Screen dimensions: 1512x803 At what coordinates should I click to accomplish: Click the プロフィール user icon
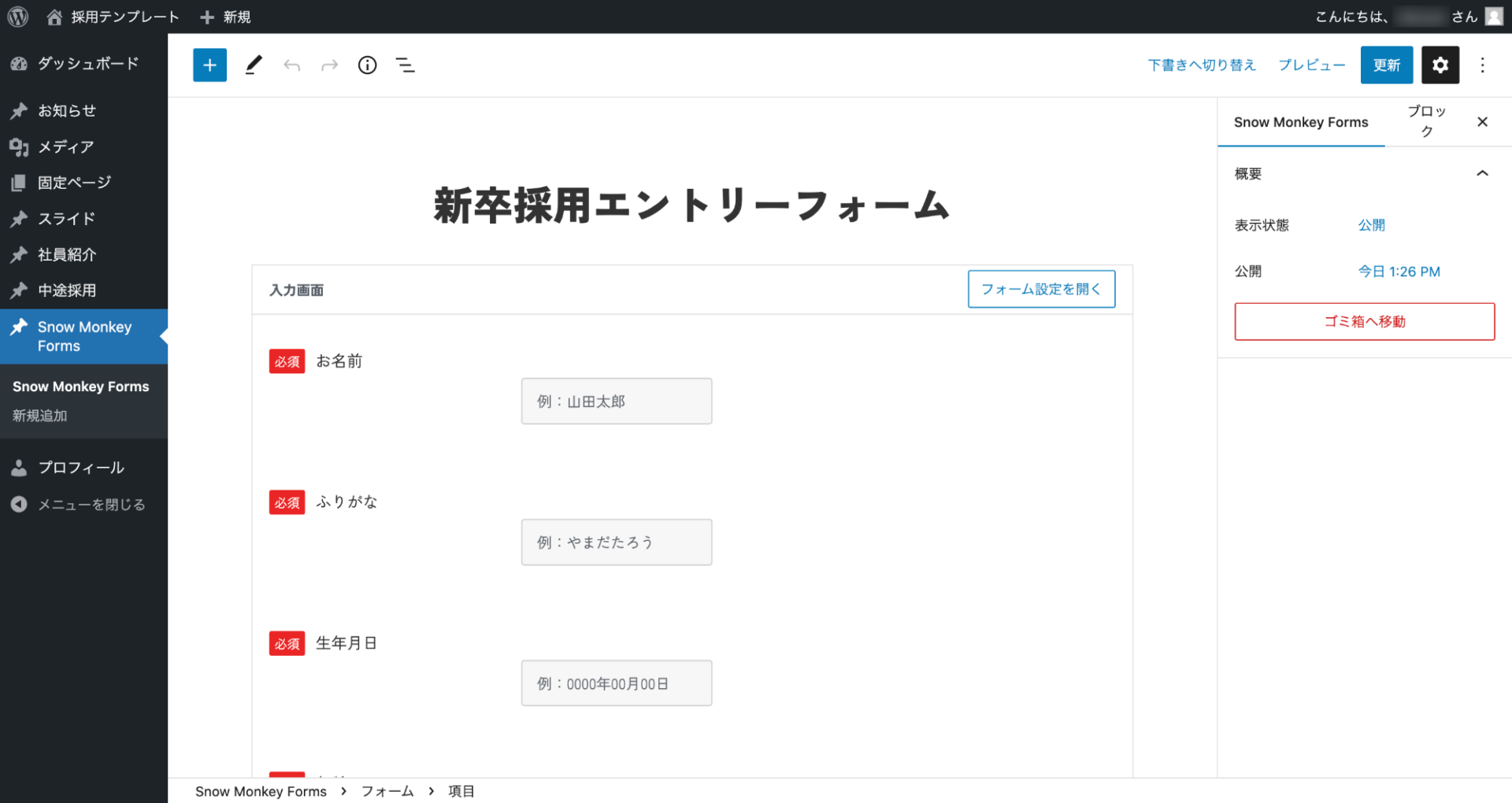[x=19, y=468]
